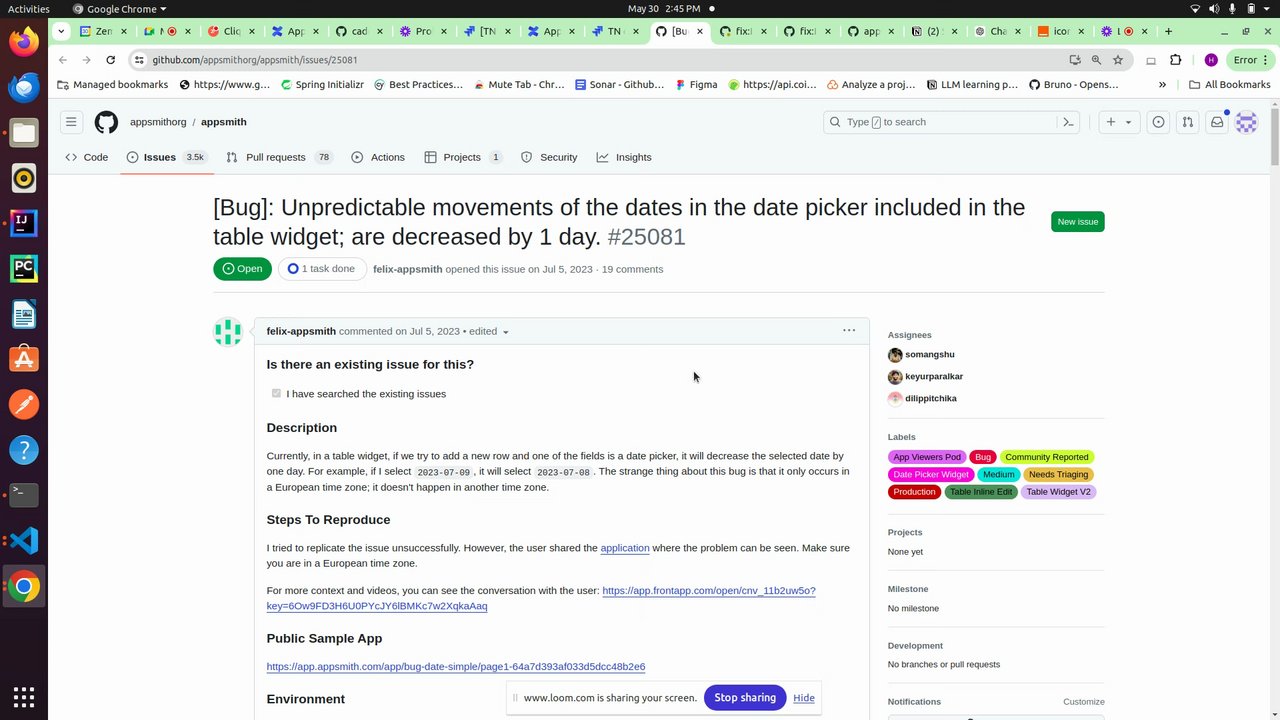The height and width of the screenshot is (720, 1280).
Task: Select the 'Production' label
Action: (x=914, y=492)
